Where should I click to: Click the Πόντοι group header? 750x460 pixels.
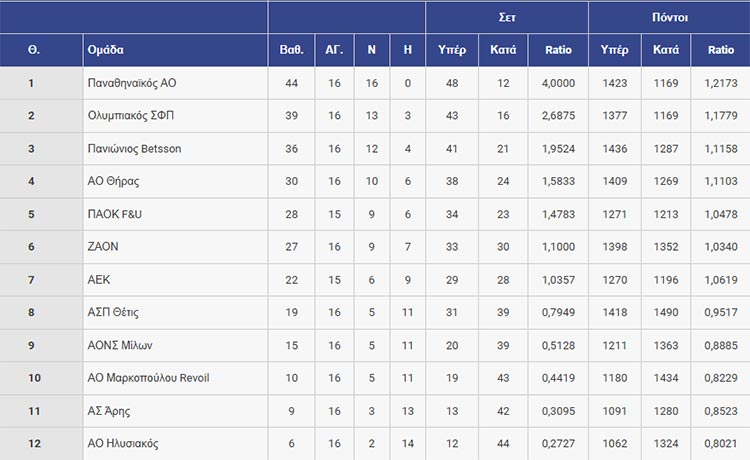pos(668,17)
